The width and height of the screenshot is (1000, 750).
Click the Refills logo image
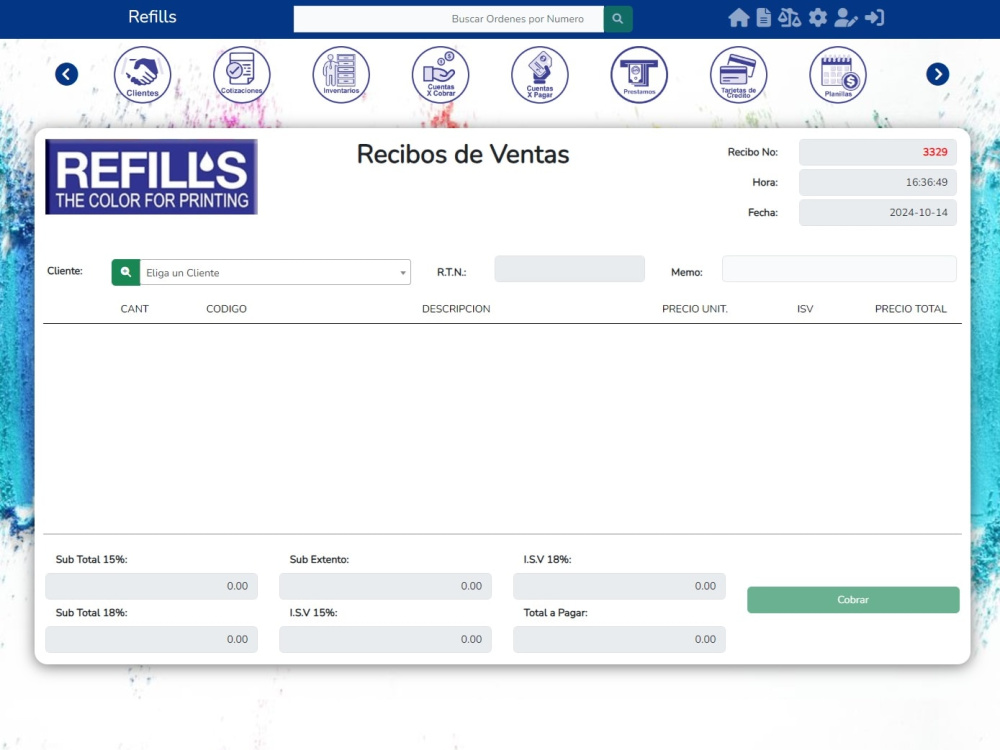tap(151, 177)
